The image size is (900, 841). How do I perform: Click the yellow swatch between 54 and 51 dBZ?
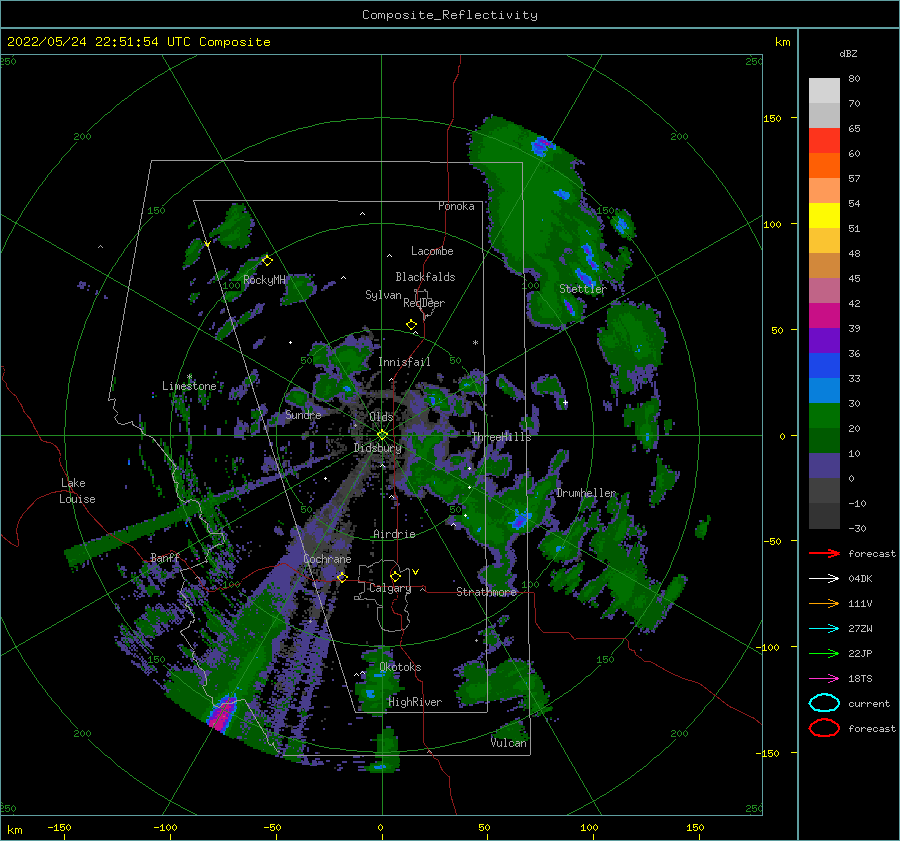tap(824, 216)
